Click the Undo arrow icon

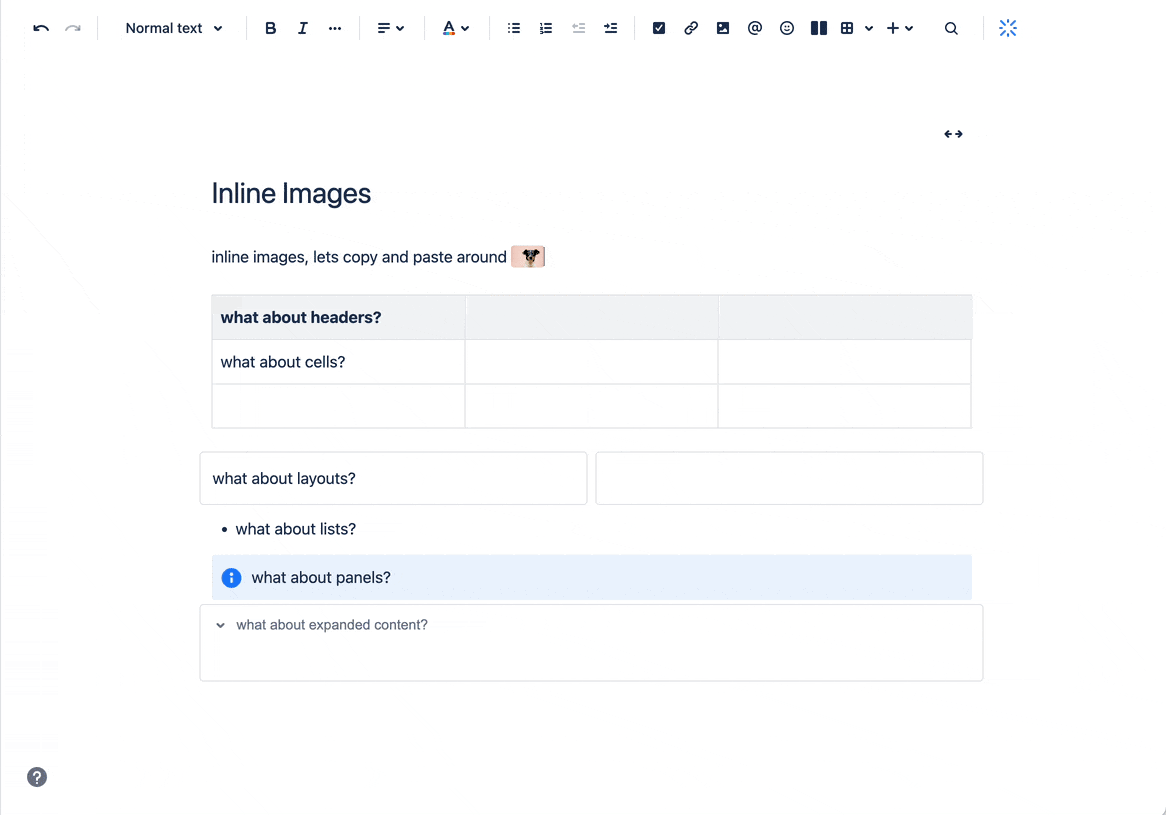point(41,28)
